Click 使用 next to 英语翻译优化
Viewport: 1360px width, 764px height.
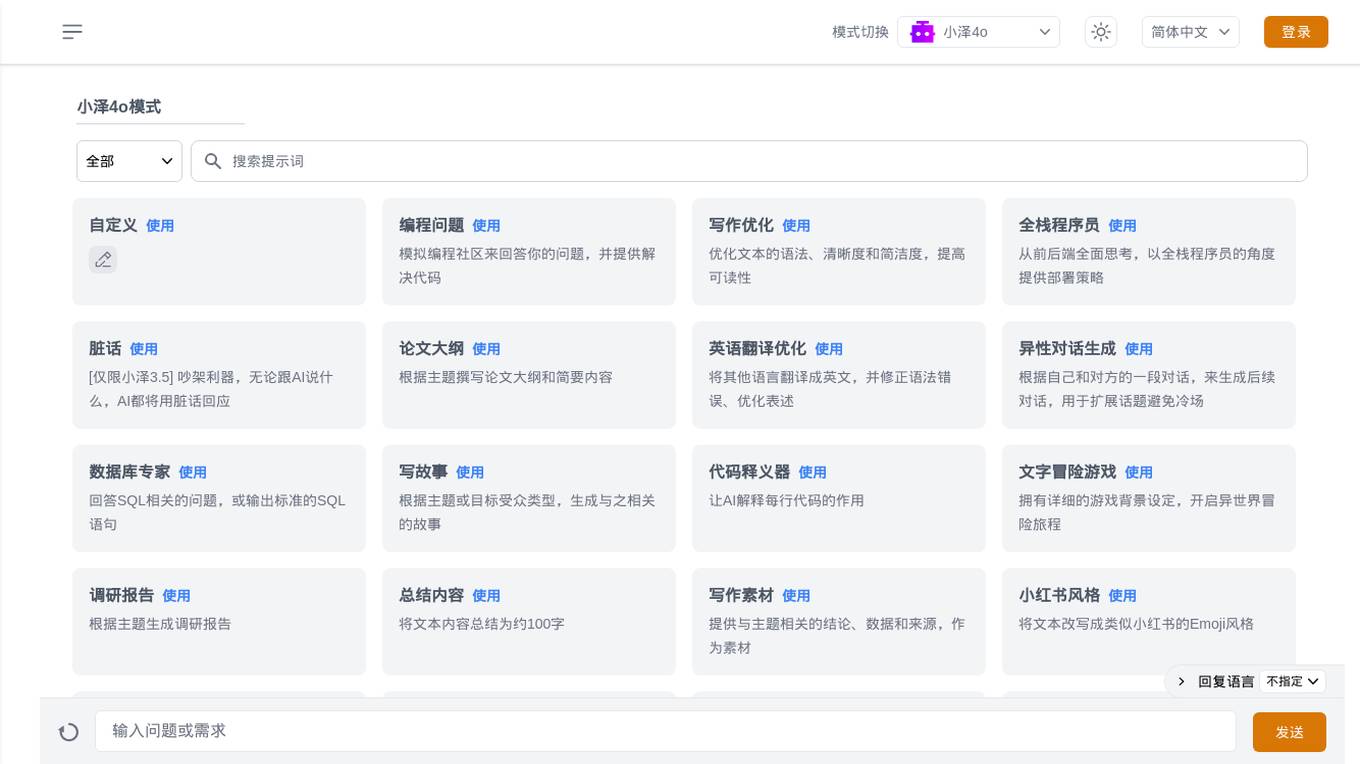pyautogui.click(x=828, y=349)
